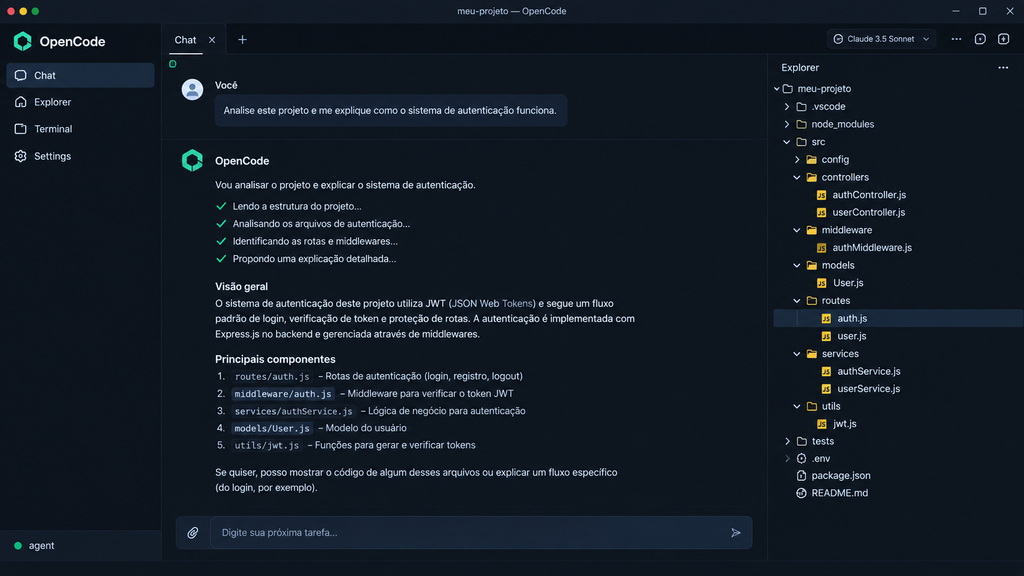Screen dimensions: 1024x576
Task: Open User.js model file
Action: pyautogui.click(x=848, y=283)
